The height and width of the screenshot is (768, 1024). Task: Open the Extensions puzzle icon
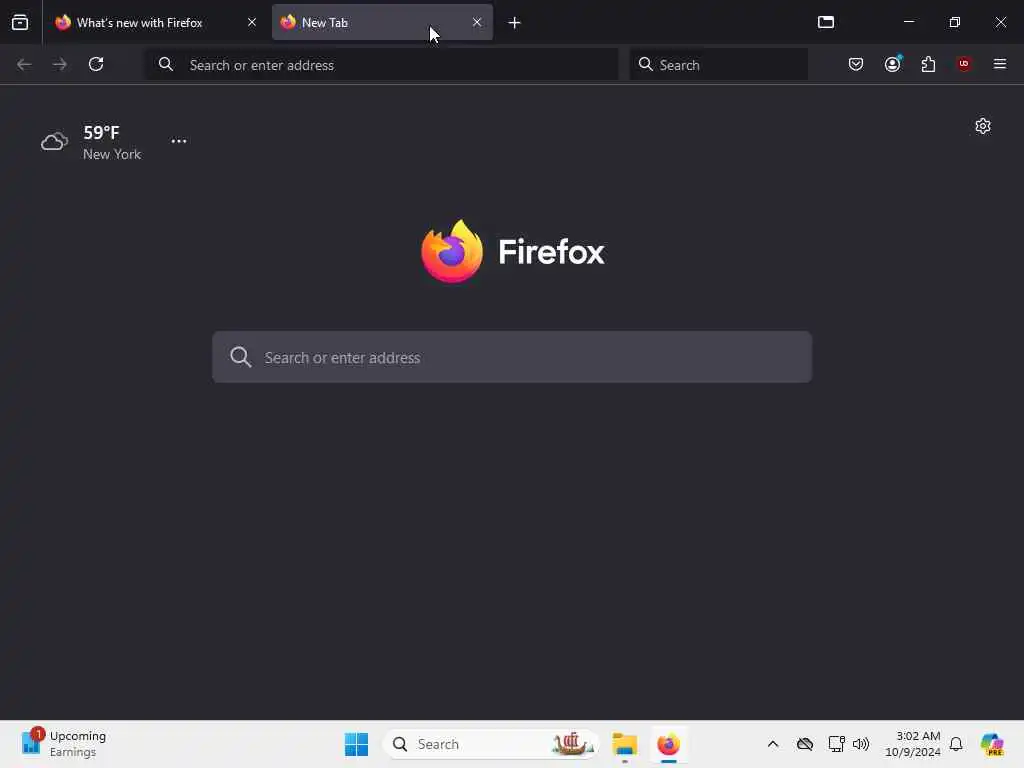point(928,64)
